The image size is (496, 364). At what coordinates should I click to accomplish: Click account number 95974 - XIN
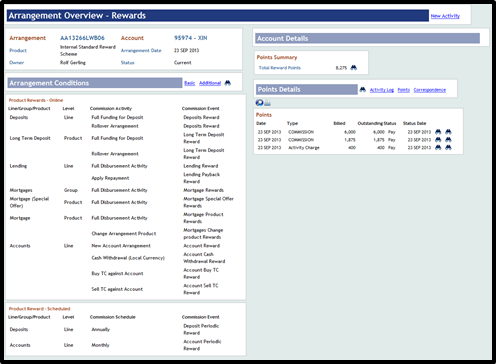click(190, 38)
